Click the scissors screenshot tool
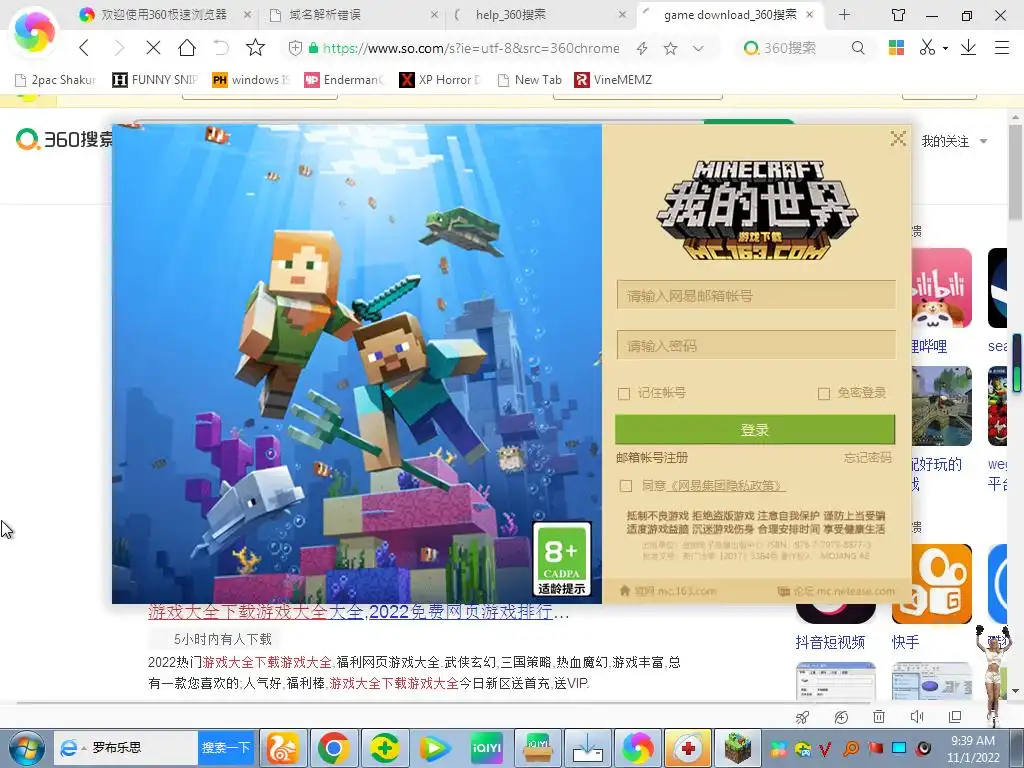Screen dimensions: 1024x768 pyautogui.click(x=927, y=47)
